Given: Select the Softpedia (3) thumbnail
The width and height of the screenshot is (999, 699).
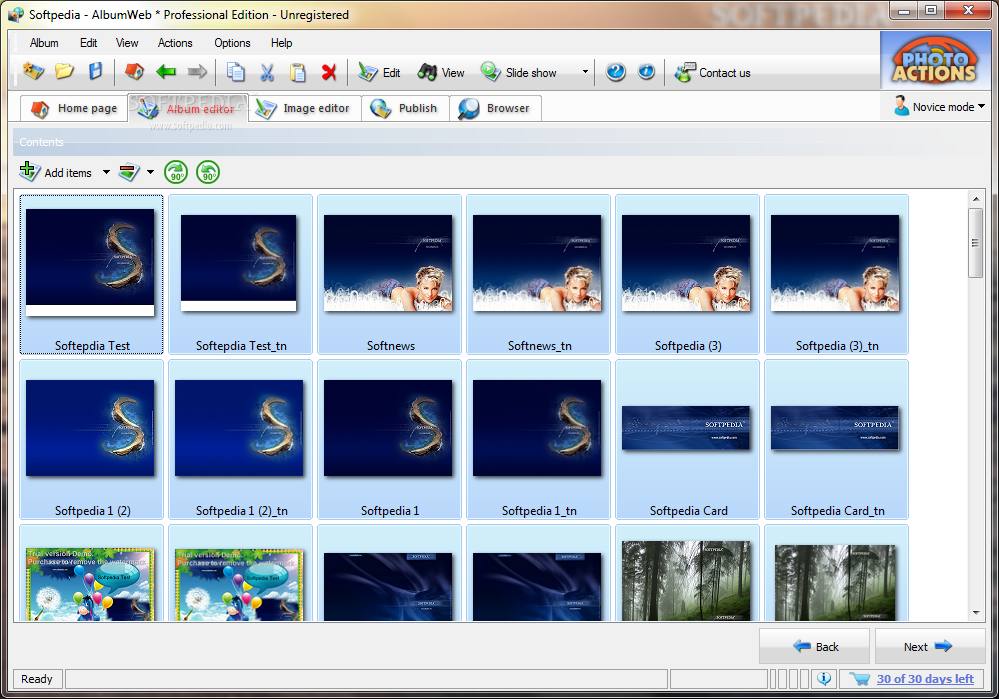Looking at the screenshot, I should (x=687, y=274).
